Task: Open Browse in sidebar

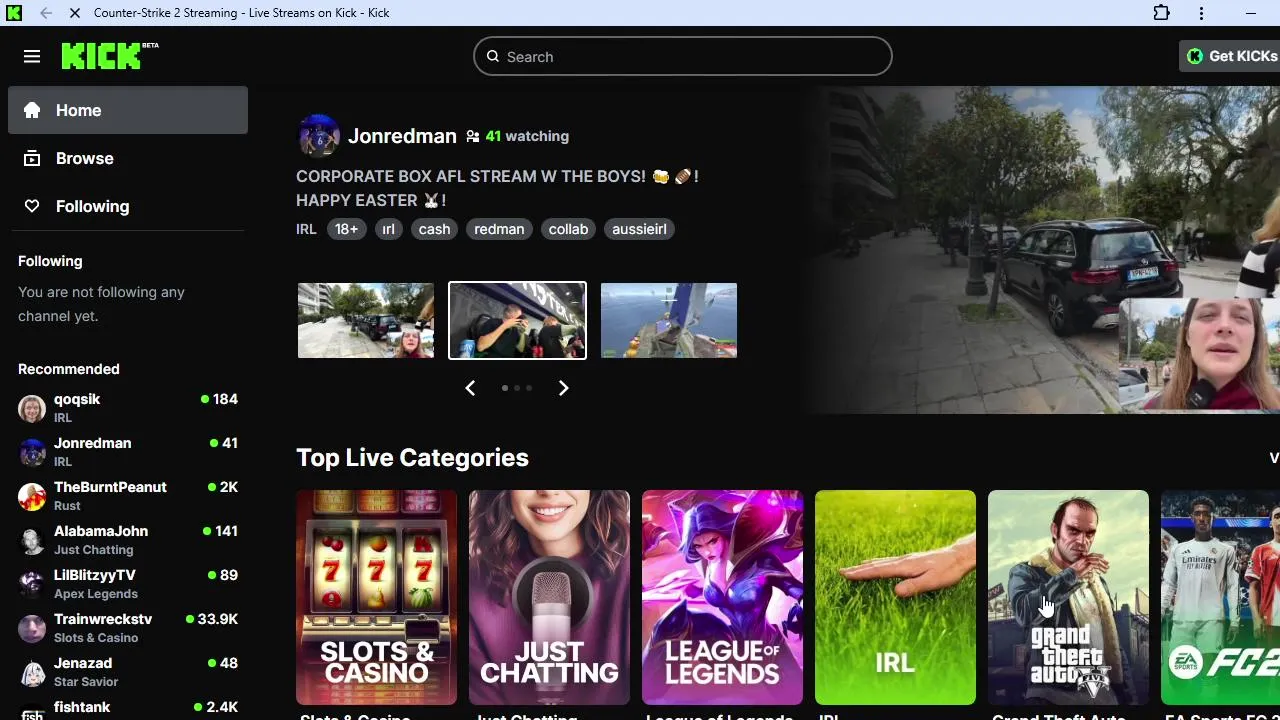Action: tap(128, 158)
